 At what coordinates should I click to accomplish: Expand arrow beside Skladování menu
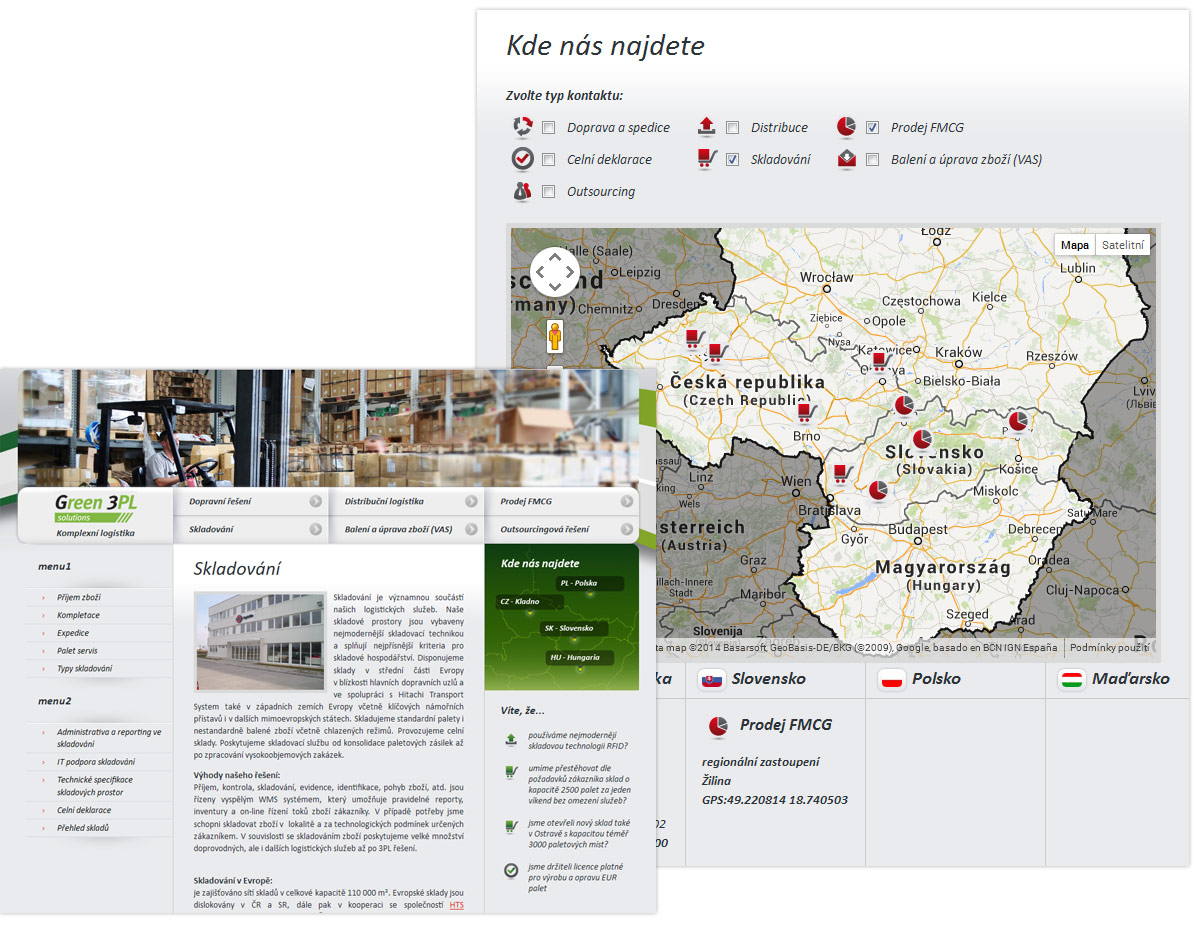(316, 529)
